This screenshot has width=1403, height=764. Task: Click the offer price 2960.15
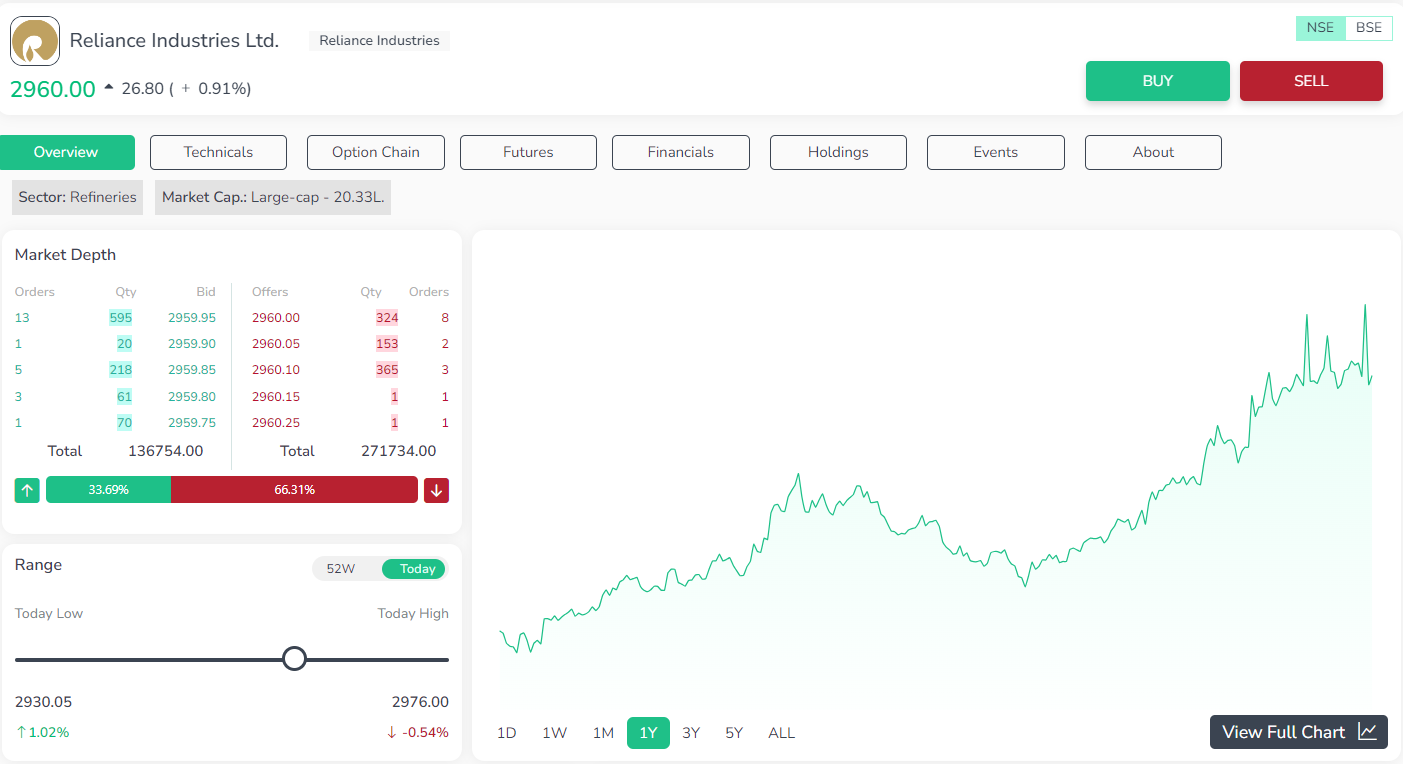(x=276, y=397)
